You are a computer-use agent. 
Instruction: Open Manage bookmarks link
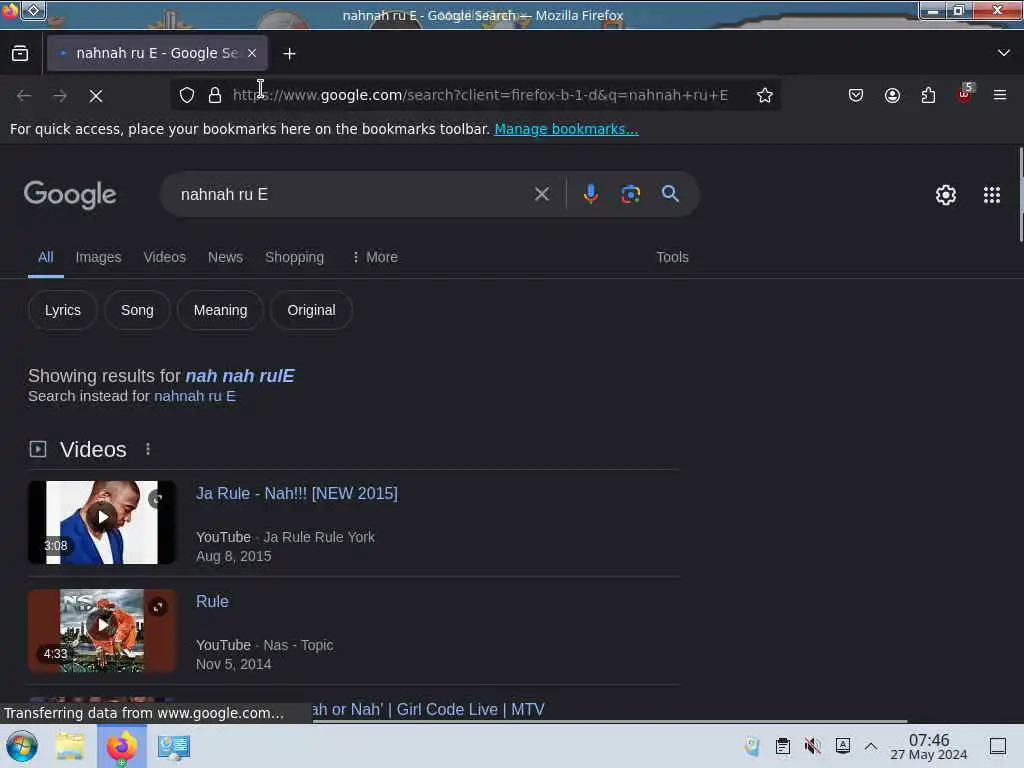(x=566, y=129)
